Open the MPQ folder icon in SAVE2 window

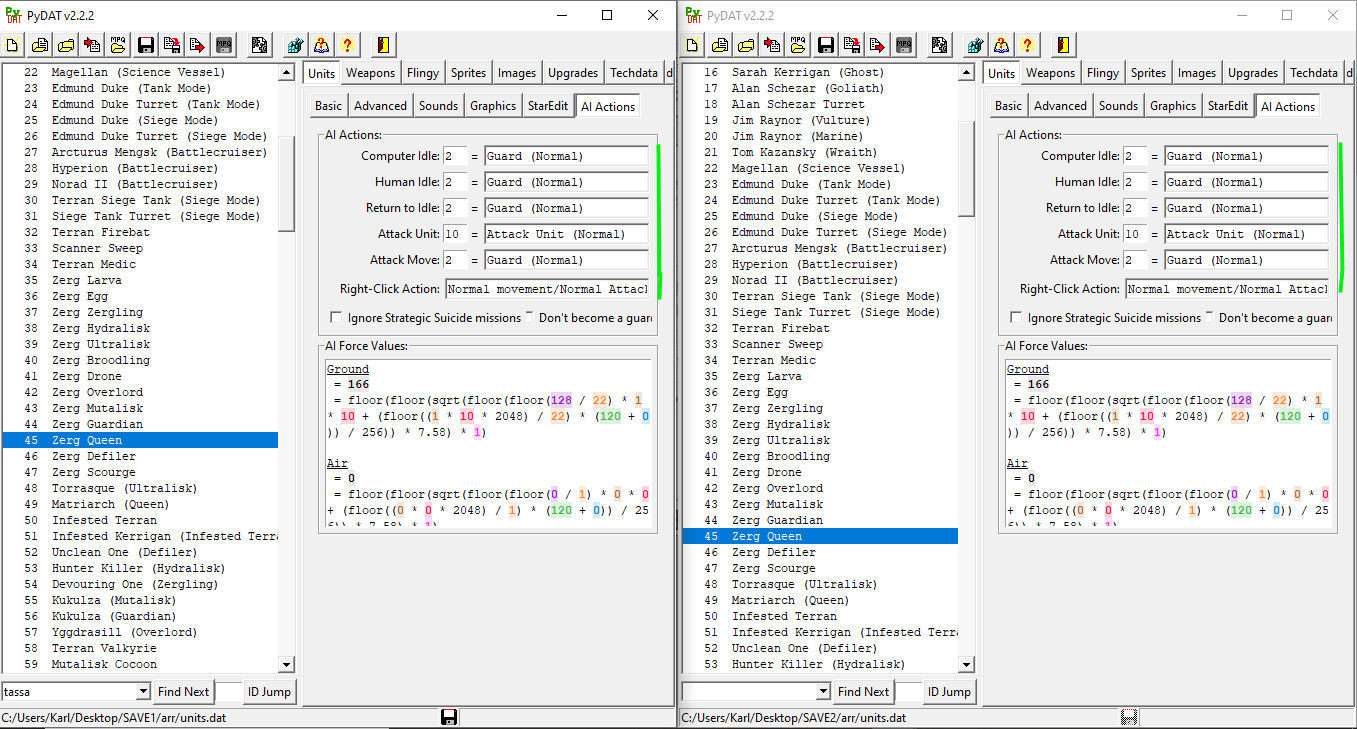(x=798, y=45)
